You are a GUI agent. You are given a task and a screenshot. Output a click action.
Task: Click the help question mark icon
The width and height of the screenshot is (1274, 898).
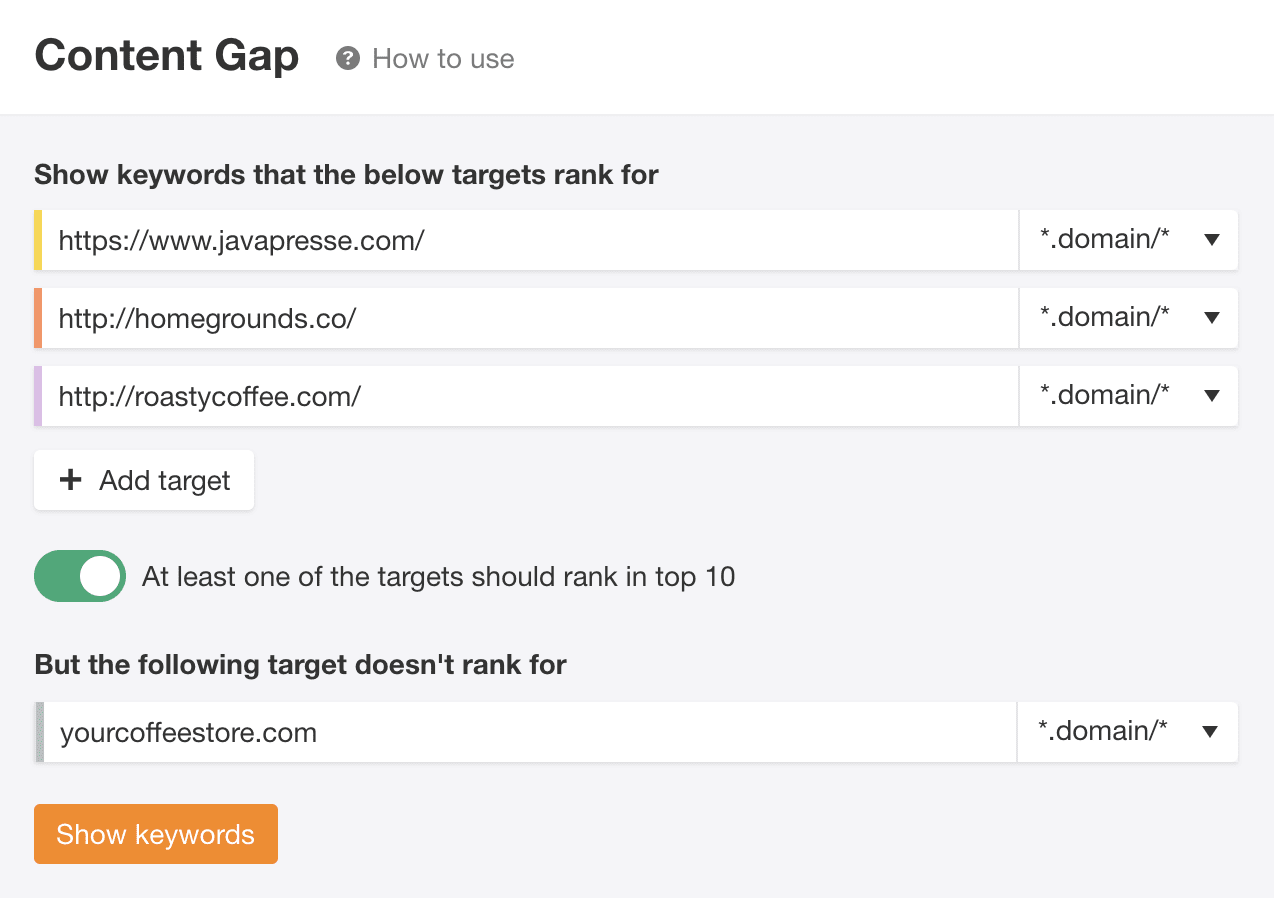(x=347, y=58)
